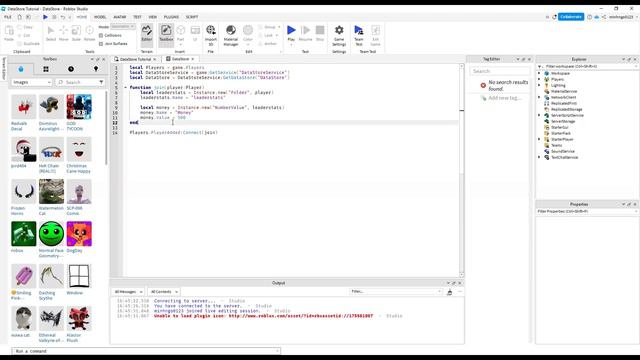
Task: Click the undo arrow in quick-access bar
Action: click(62, 17)
